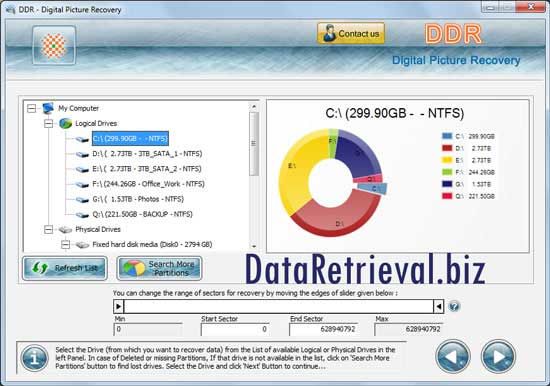Select D:\ 3TB_SATA_1 drive in the list
Screen dimensions: 550x386
[x=147, y=154]
